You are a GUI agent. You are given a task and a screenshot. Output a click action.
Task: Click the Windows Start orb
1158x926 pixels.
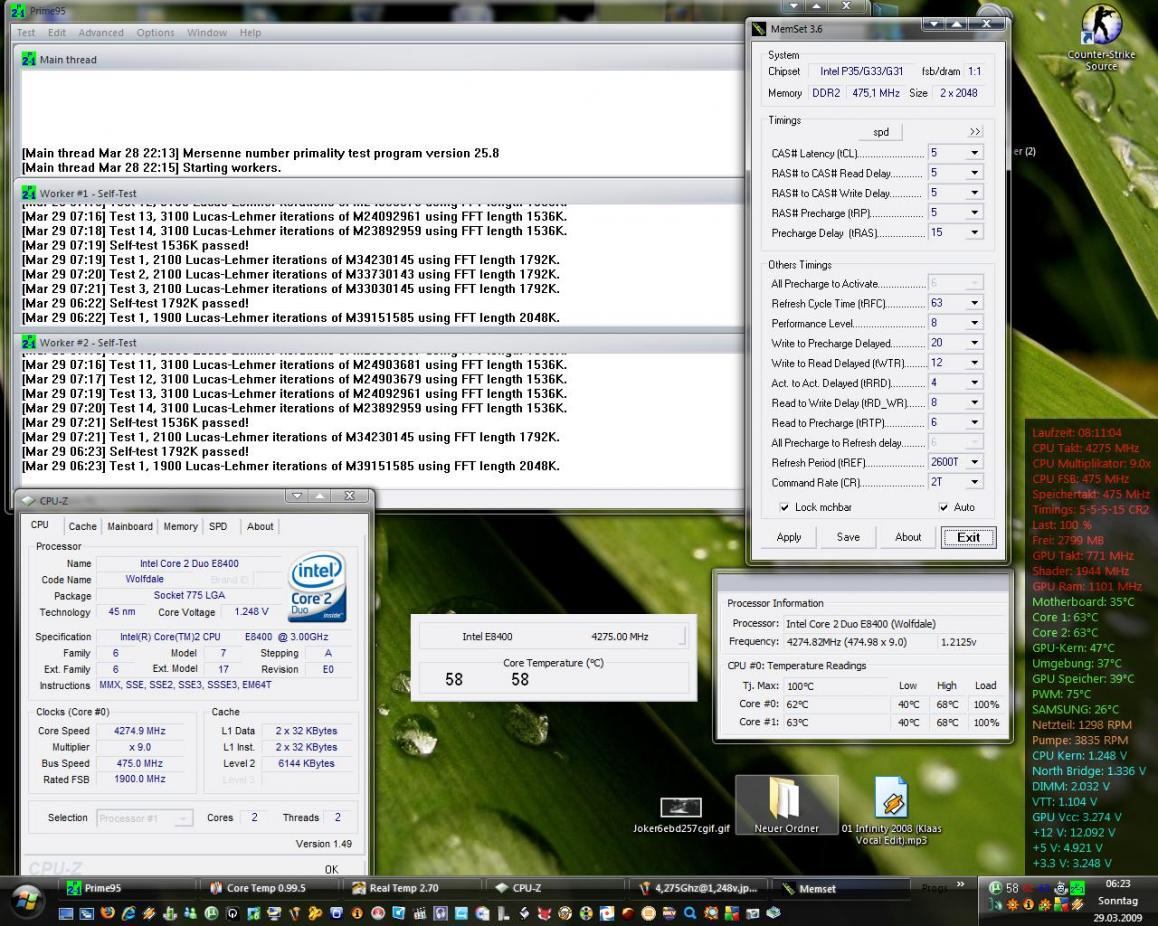point(26,901)
